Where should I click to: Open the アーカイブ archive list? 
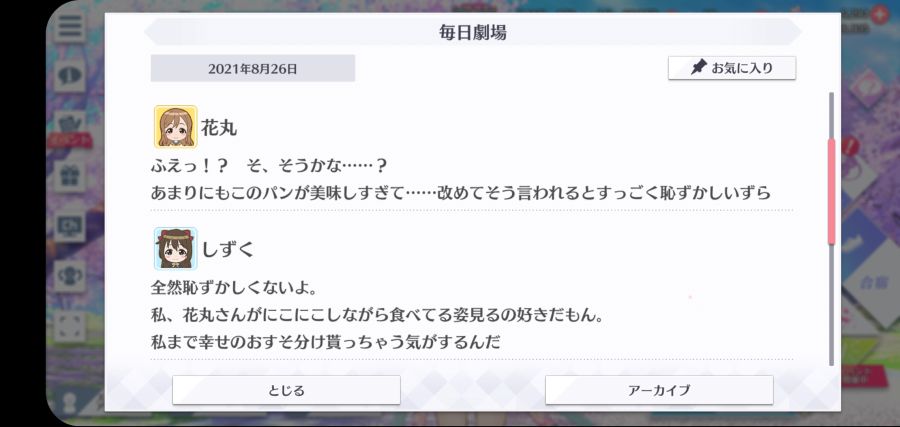click(659, 390)
